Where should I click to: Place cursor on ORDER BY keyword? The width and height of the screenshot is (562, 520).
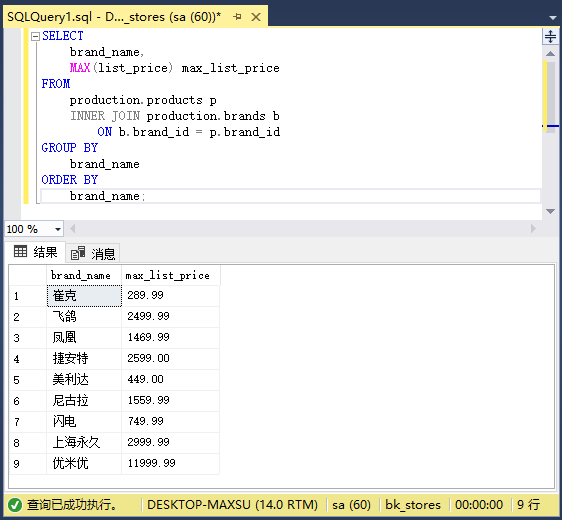click(x=70, y=180)
